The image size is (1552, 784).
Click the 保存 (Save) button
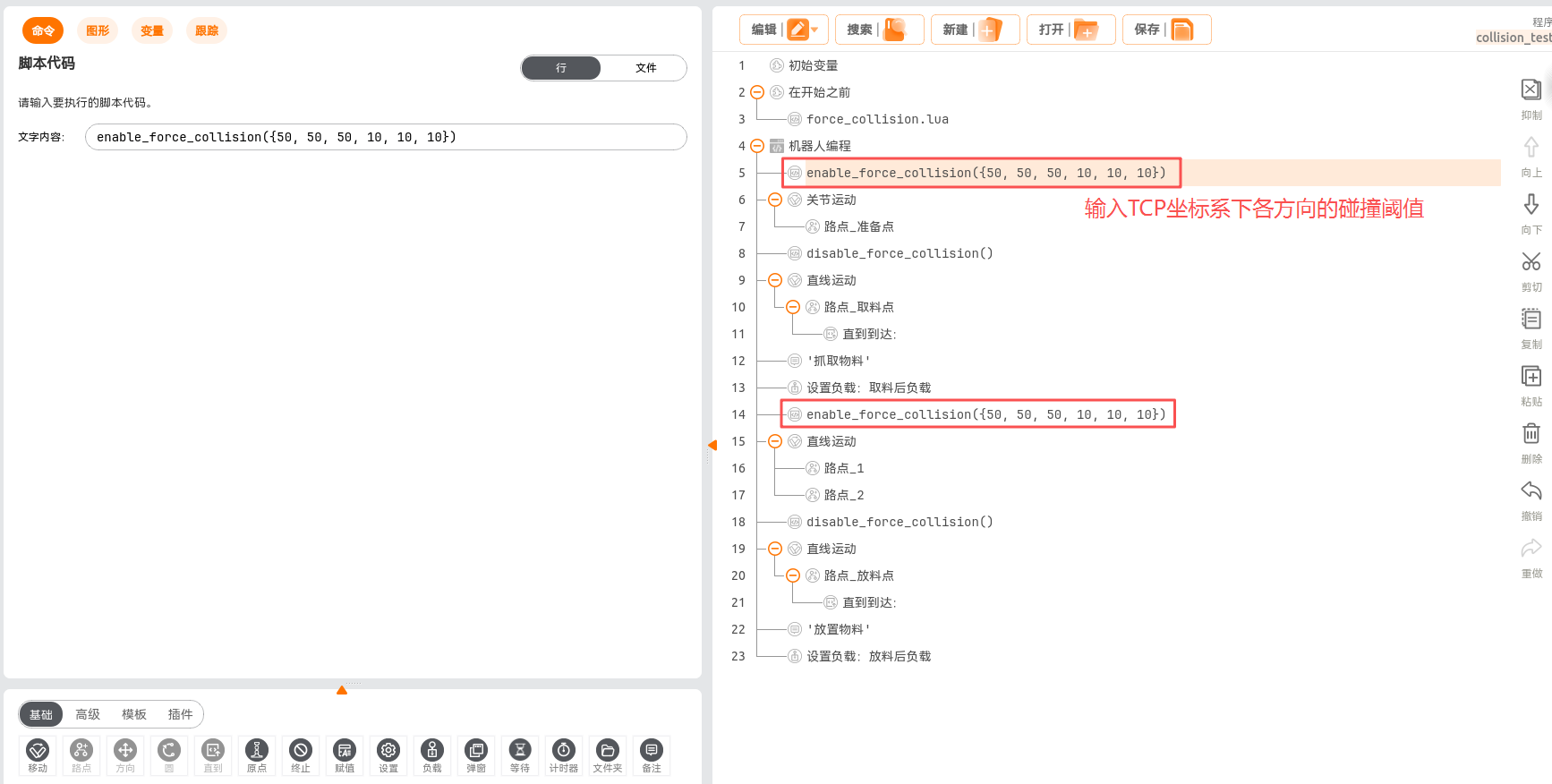(x=1166, y=30)
